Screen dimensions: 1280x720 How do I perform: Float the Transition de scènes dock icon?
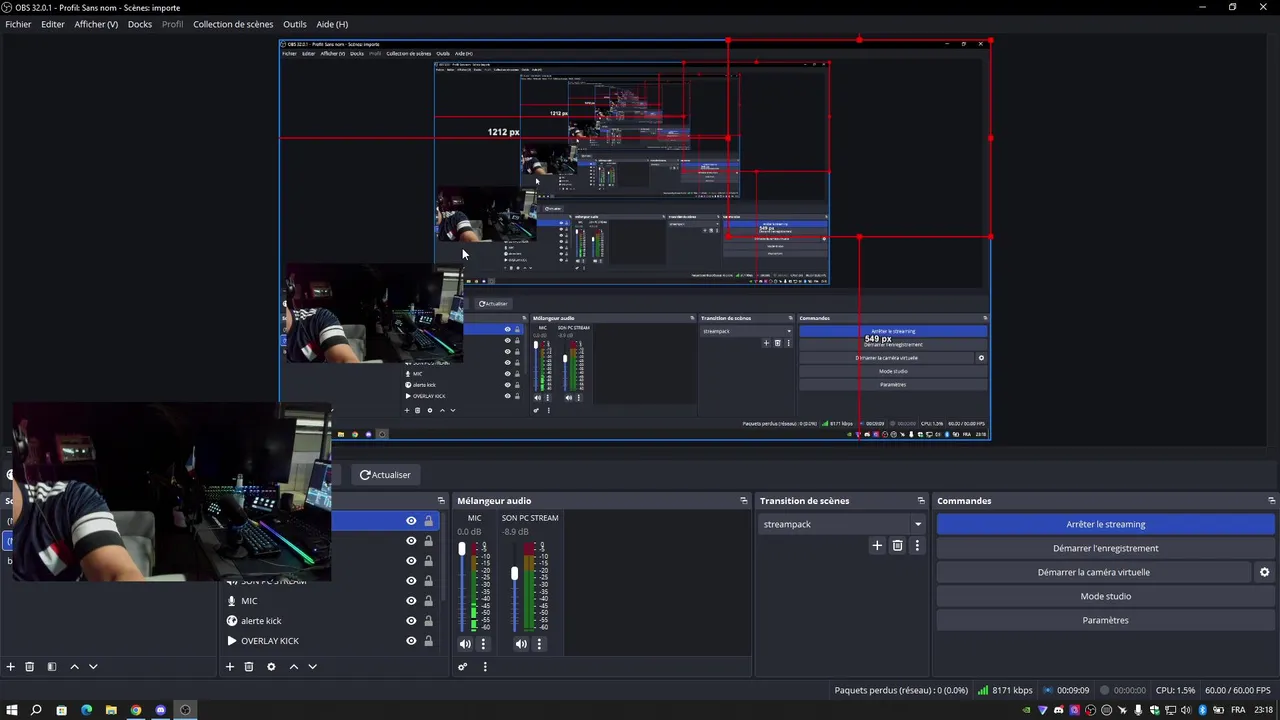click(921, 501)
